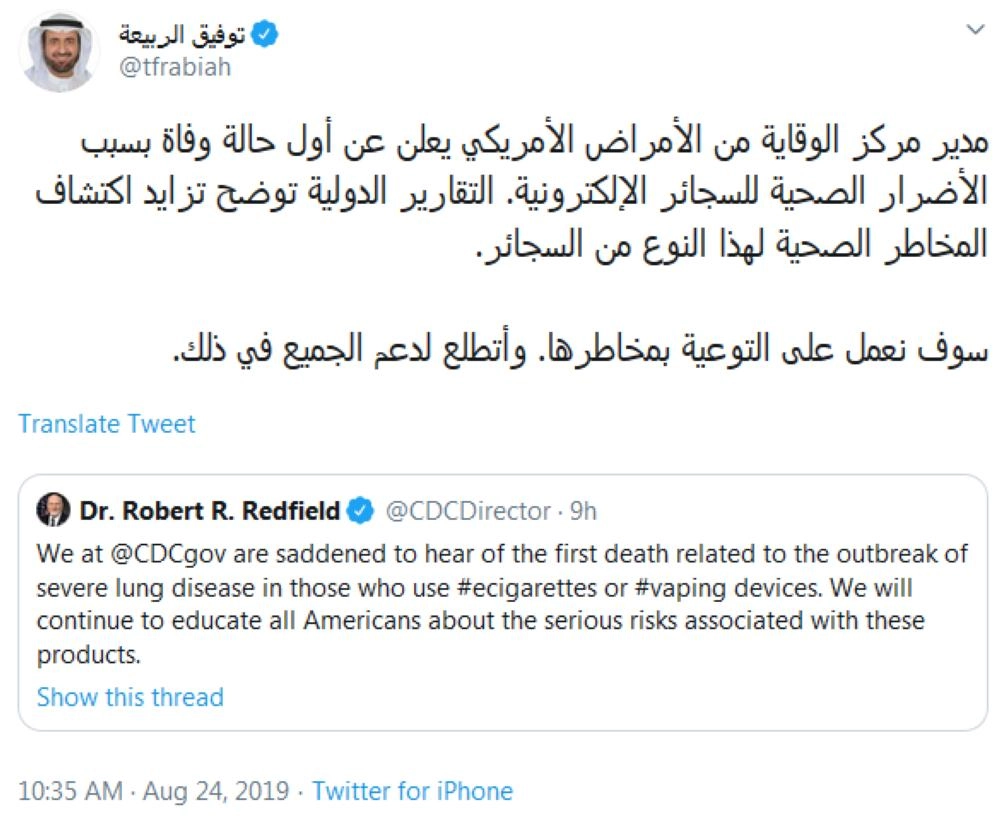The image size is (1000, 832).
Task: Click the blue verified badge beside توفيق الربيعة
Action: click(x=265, y=35)
